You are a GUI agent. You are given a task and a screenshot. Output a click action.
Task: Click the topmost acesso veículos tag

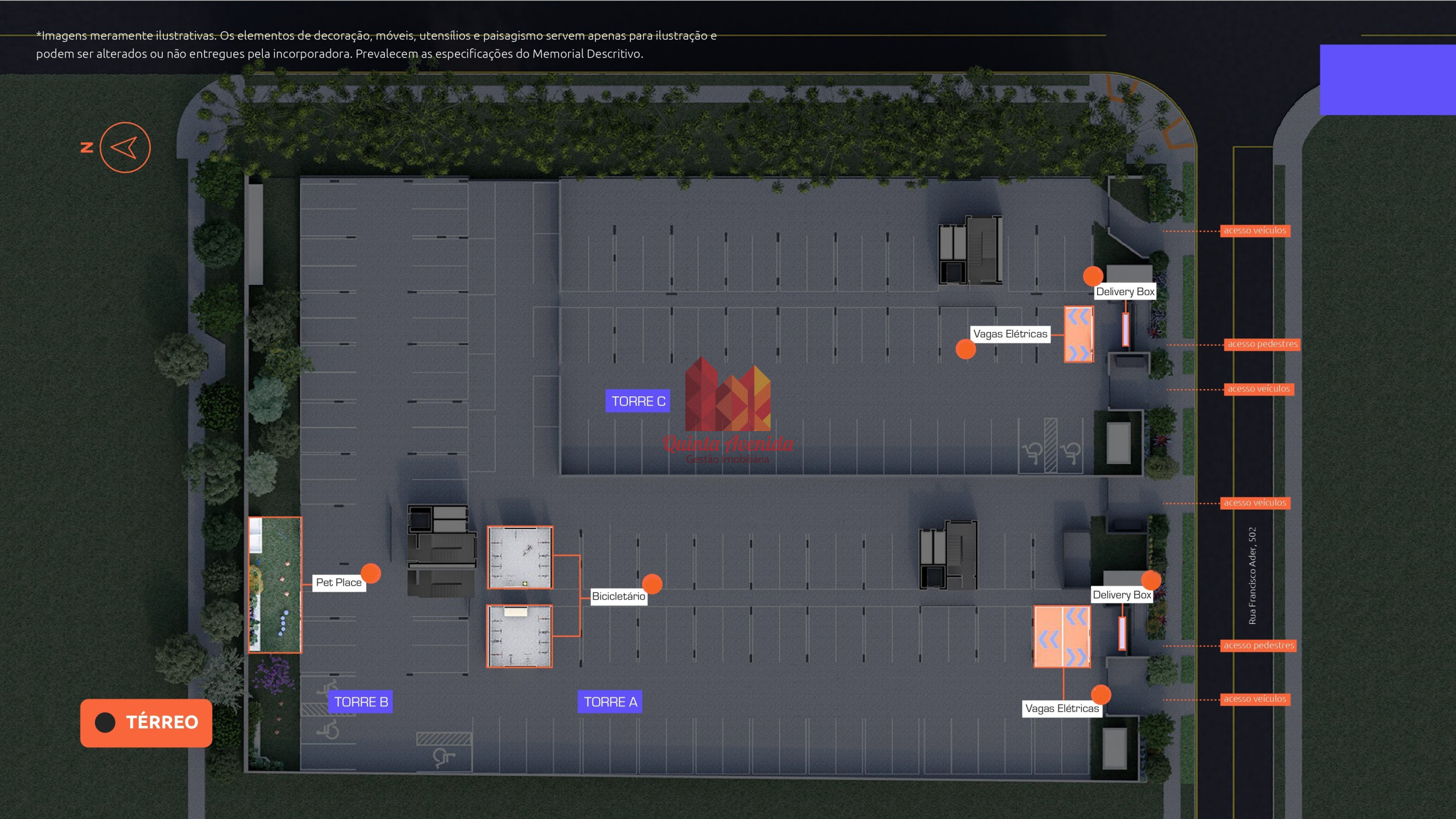[1255, 230]
